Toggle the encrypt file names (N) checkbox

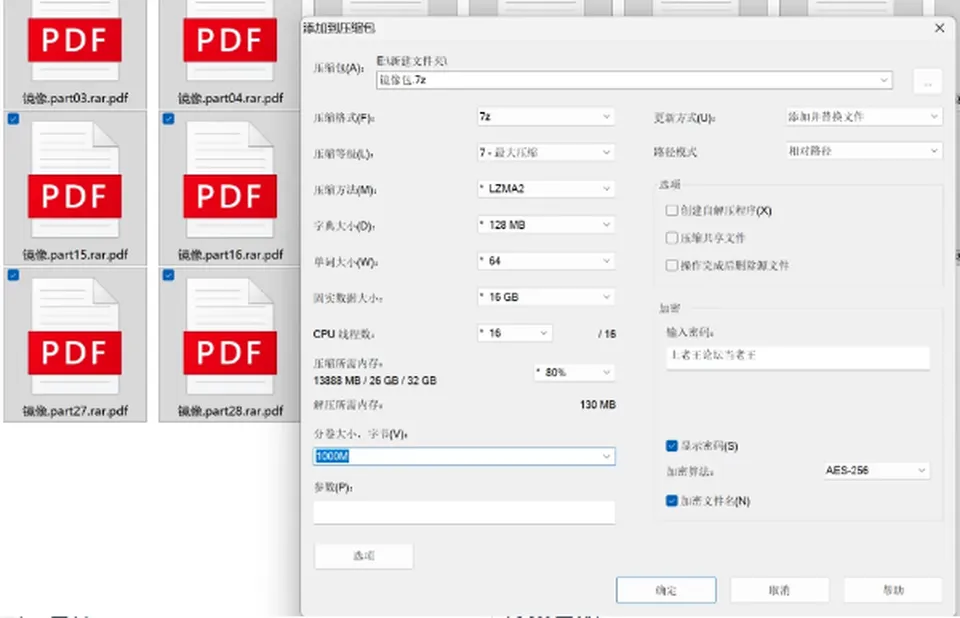tap(672, 501)
